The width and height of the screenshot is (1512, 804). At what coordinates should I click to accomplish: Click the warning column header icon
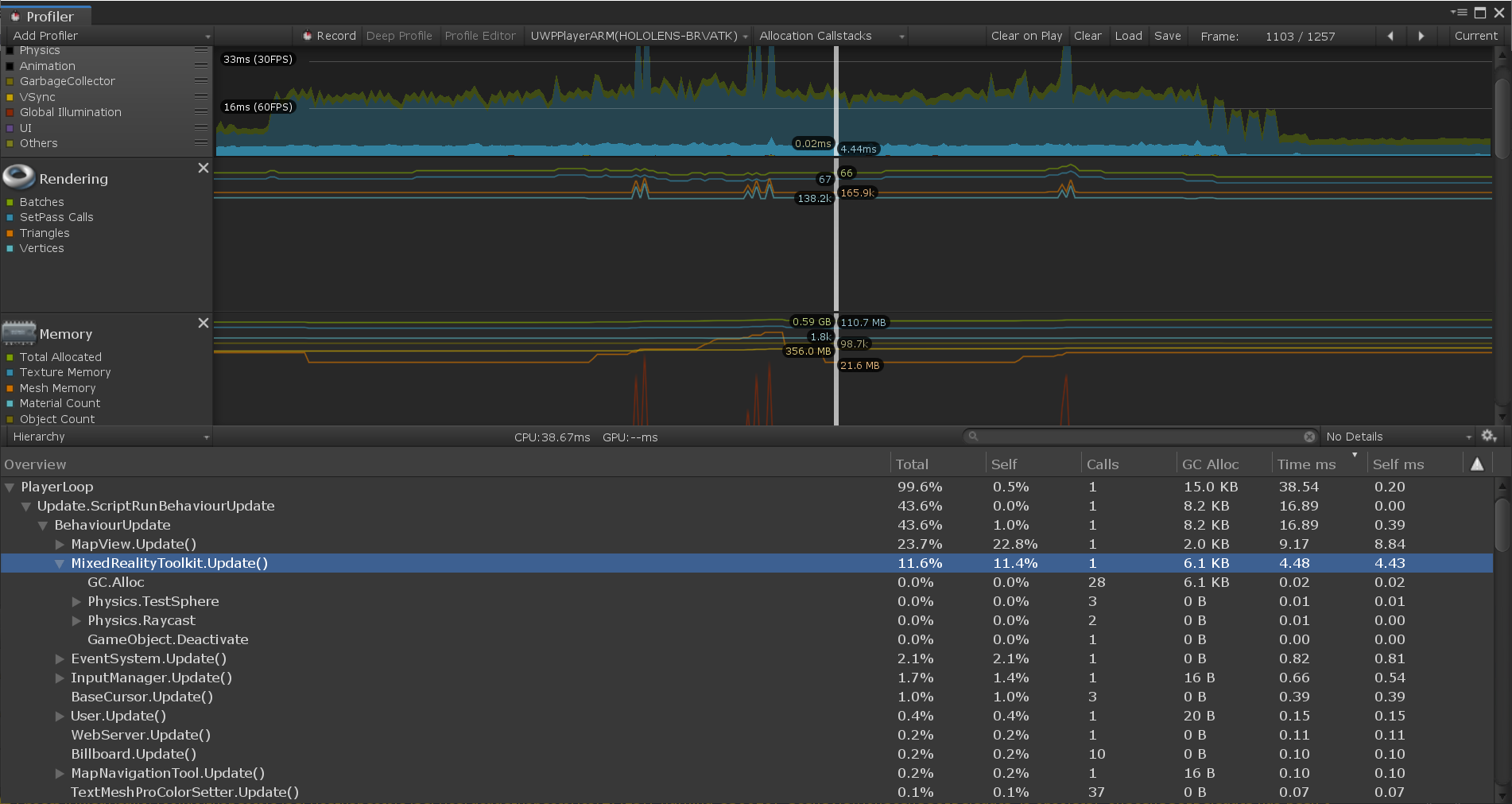(x=1477, y=464)
